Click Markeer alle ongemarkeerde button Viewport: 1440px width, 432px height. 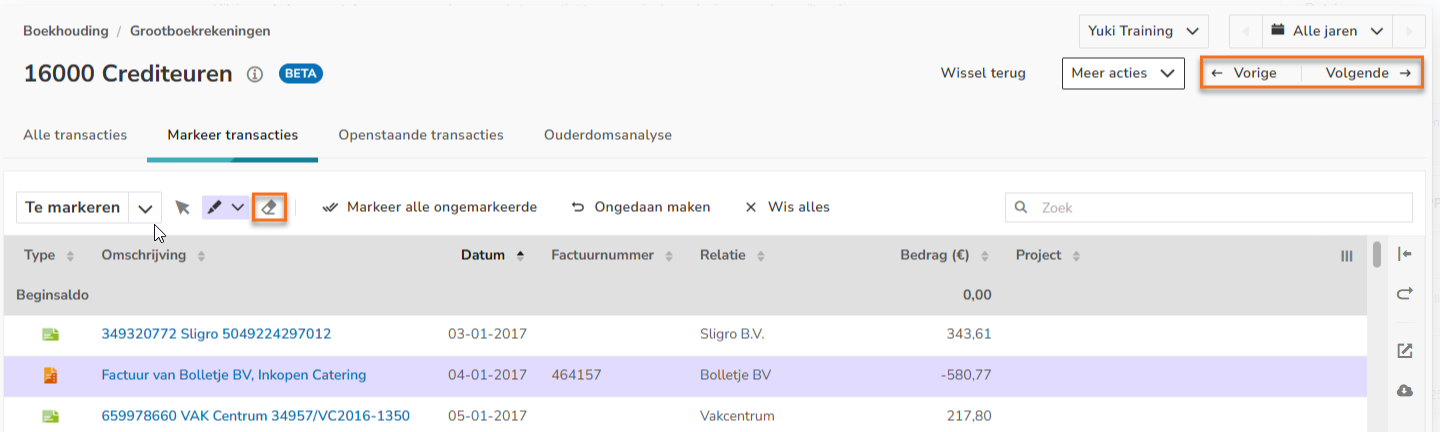click(430, 207)
